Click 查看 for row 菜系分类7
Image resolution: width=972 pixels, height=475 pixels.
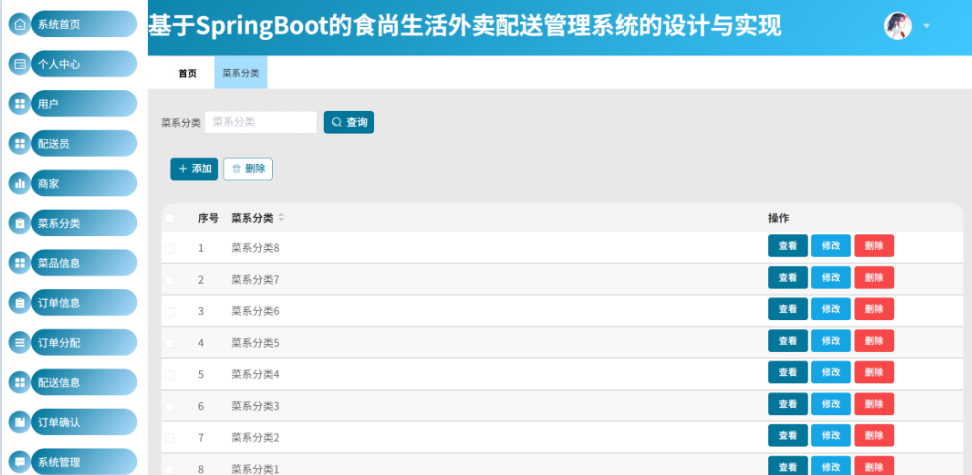click(x=788, y=277)
